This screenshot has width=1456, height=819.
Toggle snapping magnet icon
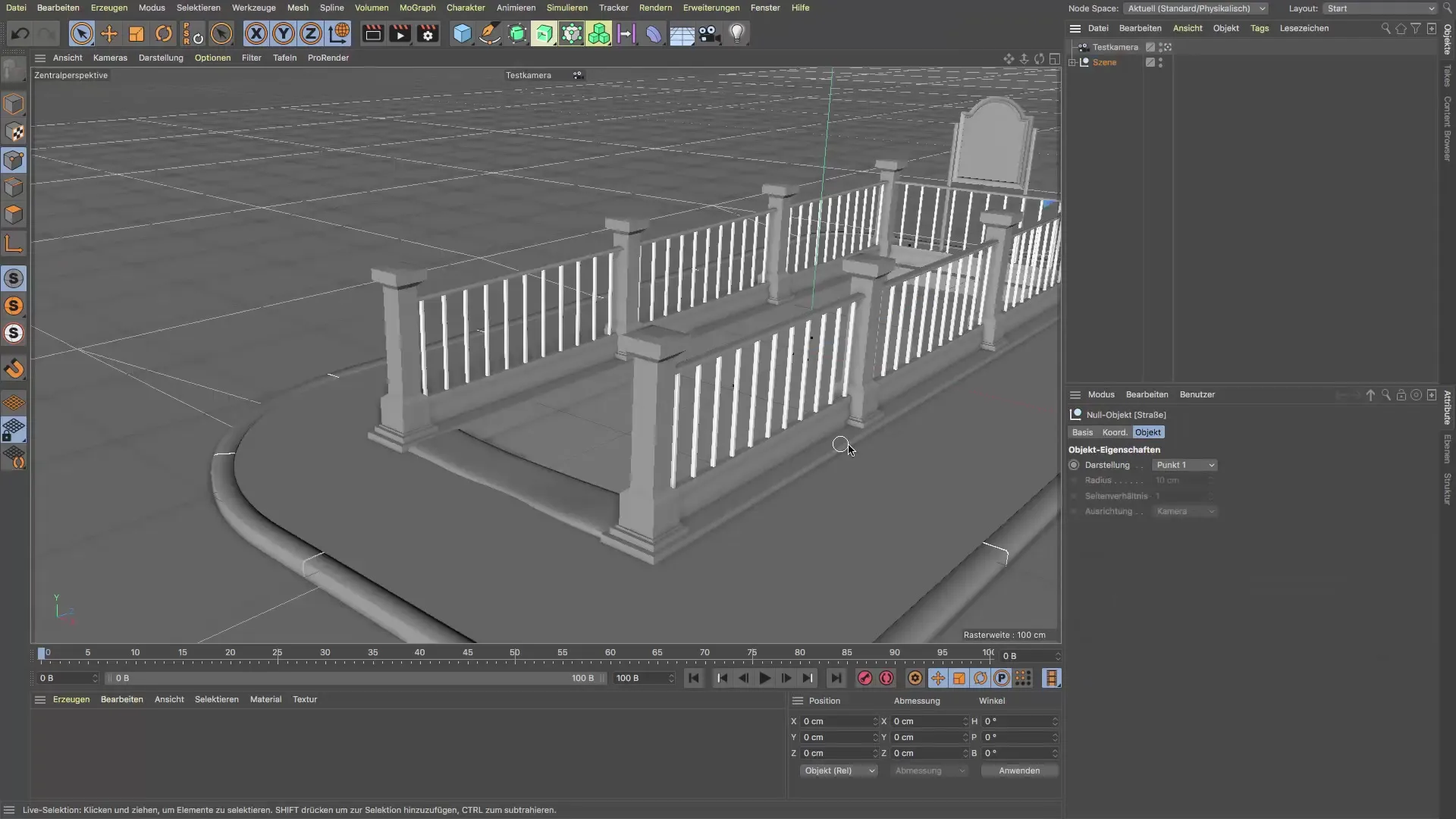point(14,369)
